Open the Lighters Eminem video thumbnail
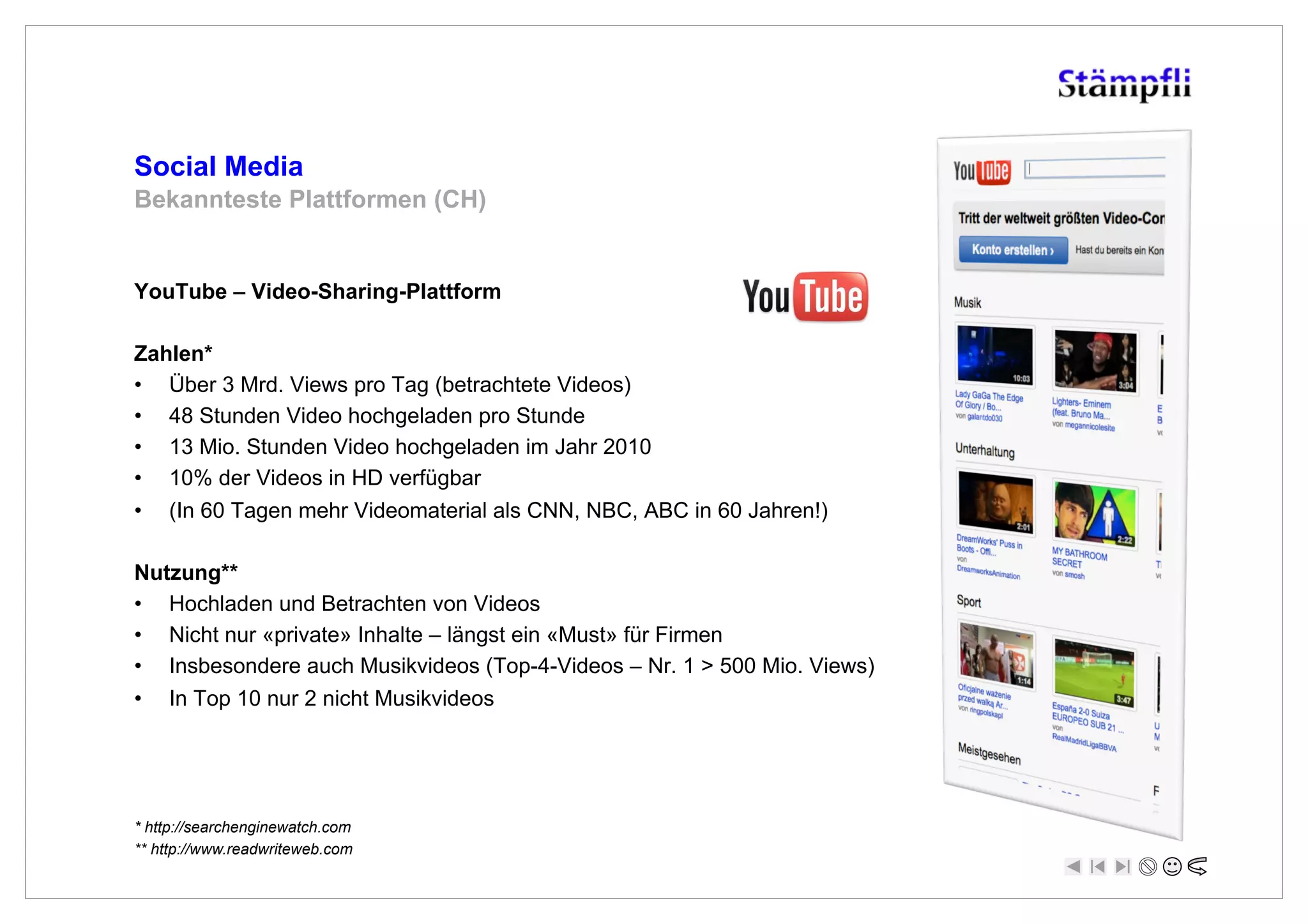Screen dimensions: 1308x924 1095,361
